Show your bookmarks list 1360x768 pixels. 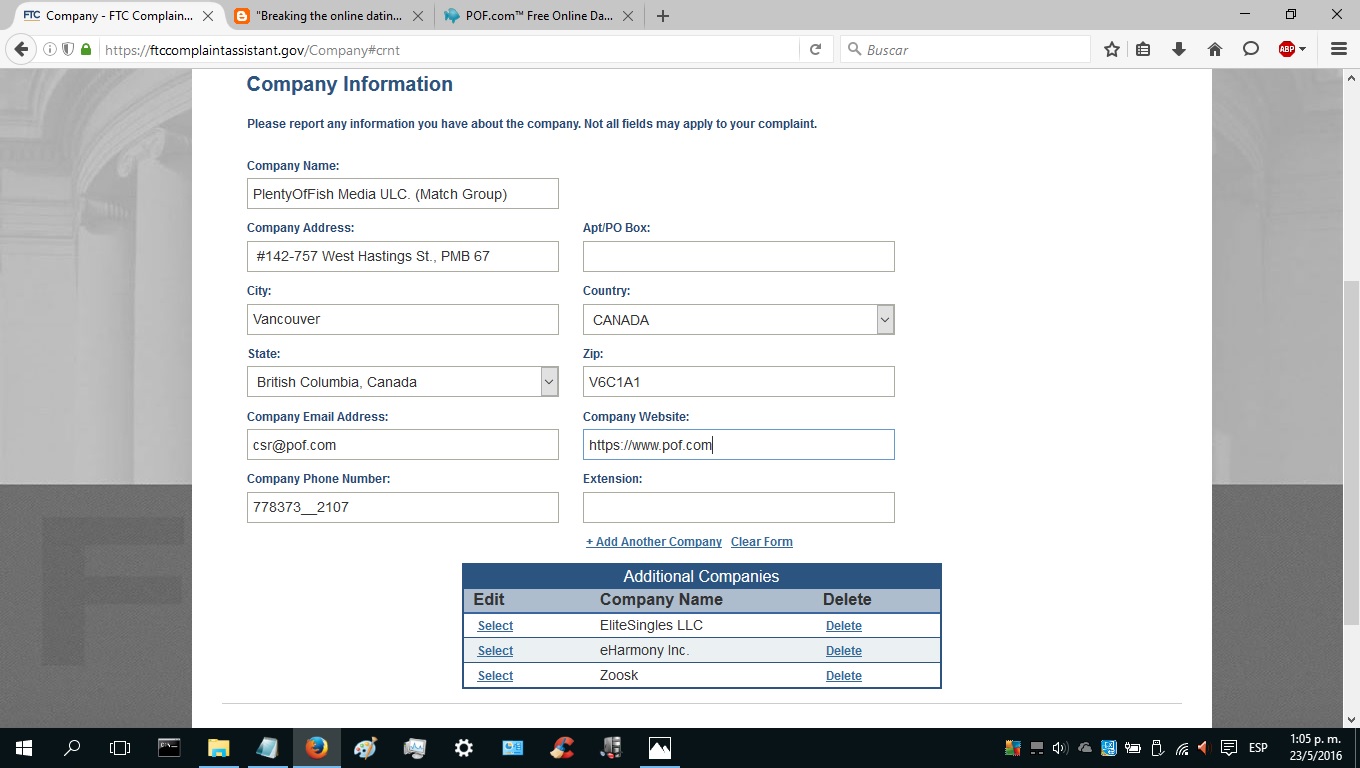pyautogui.click(x=1143, y=50)
